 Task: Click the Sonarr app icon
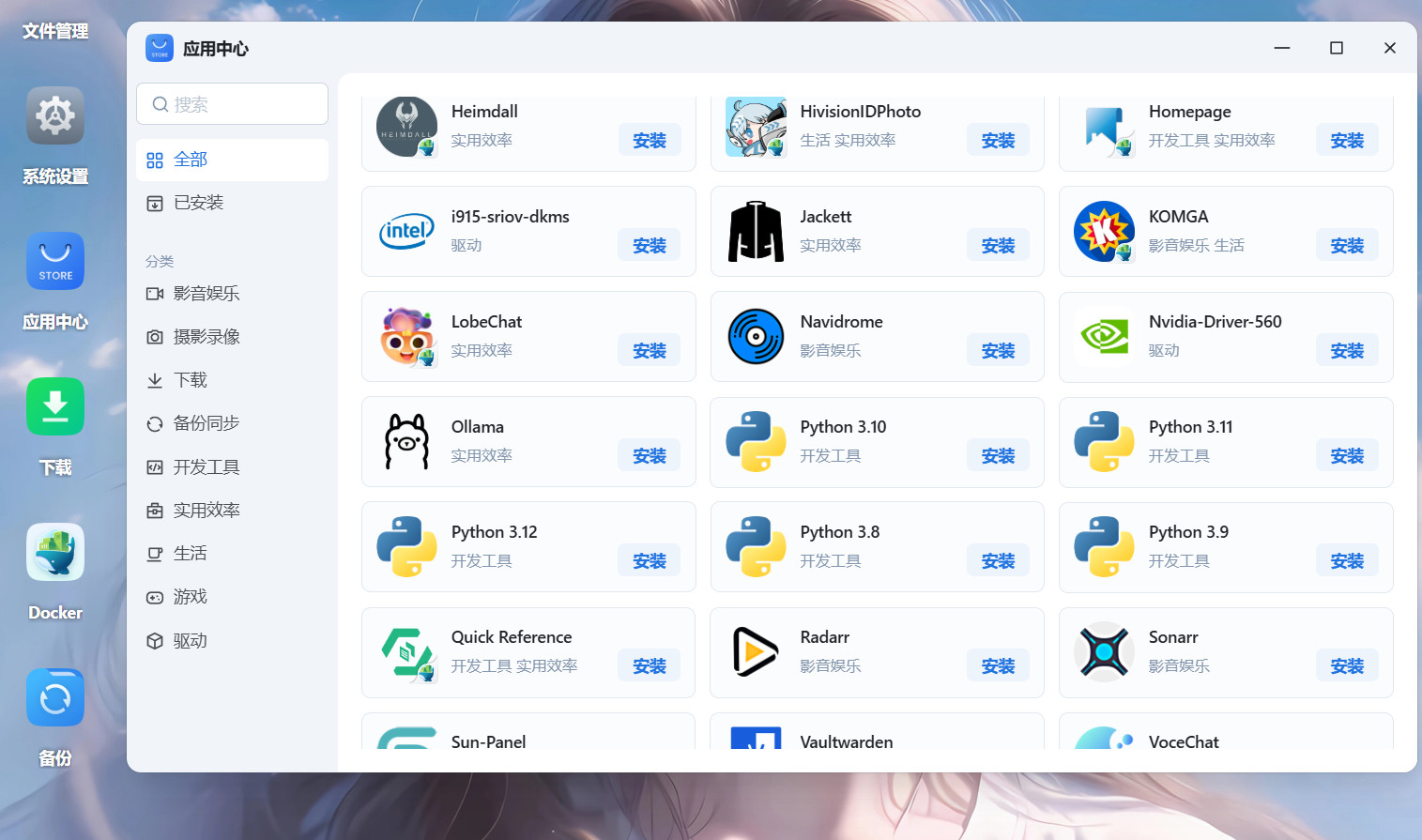coord(1105,651)
